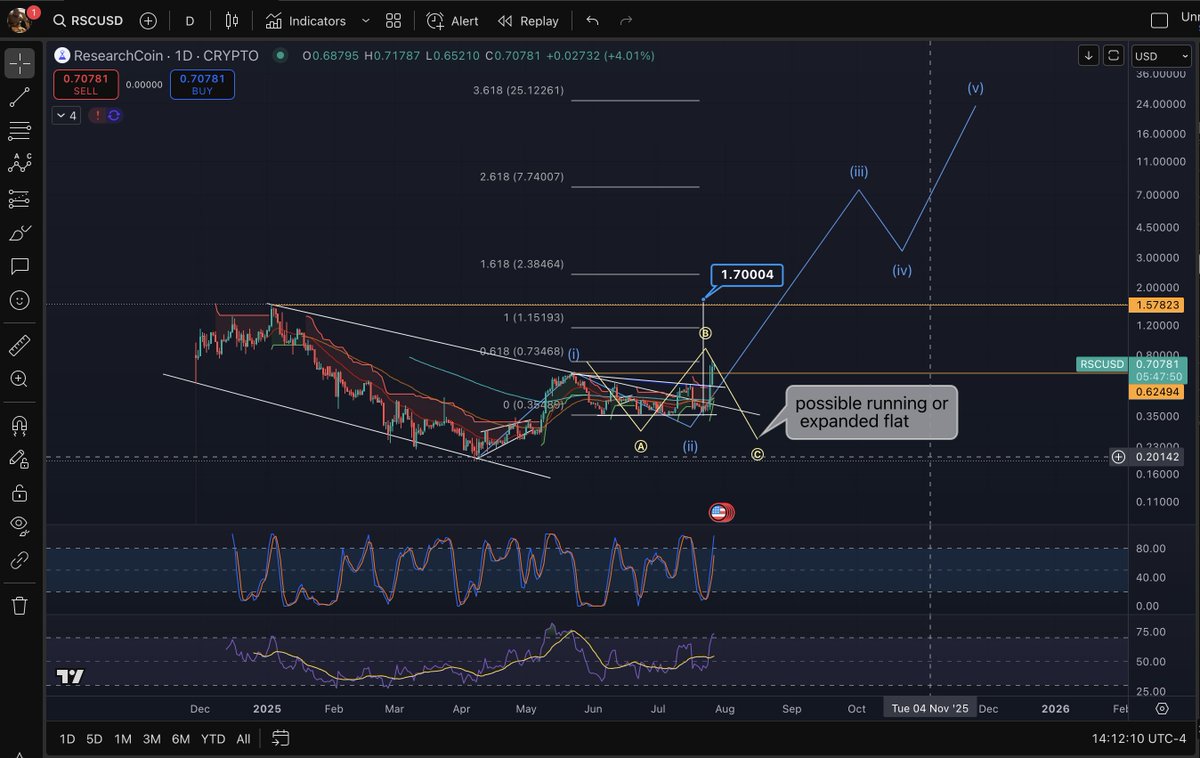Screen dimensions: 1200x758
Task: Open the chart settings gear icon
Action: point(1162,708)
